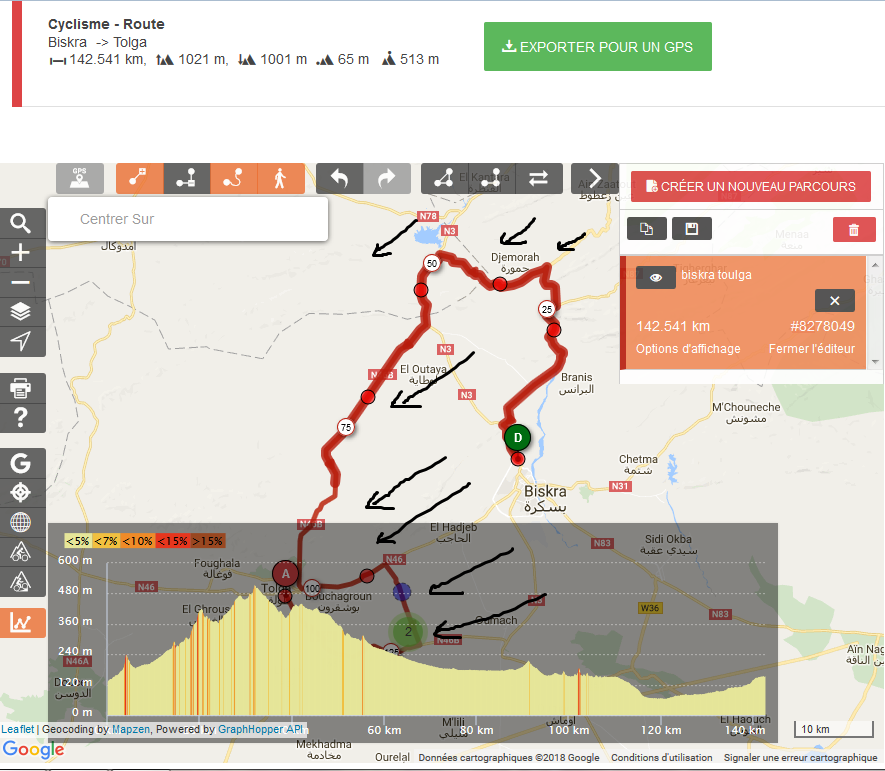Click the Google logo on map
Viewport: 885px width, 771px height.
(x=33, y=750)
